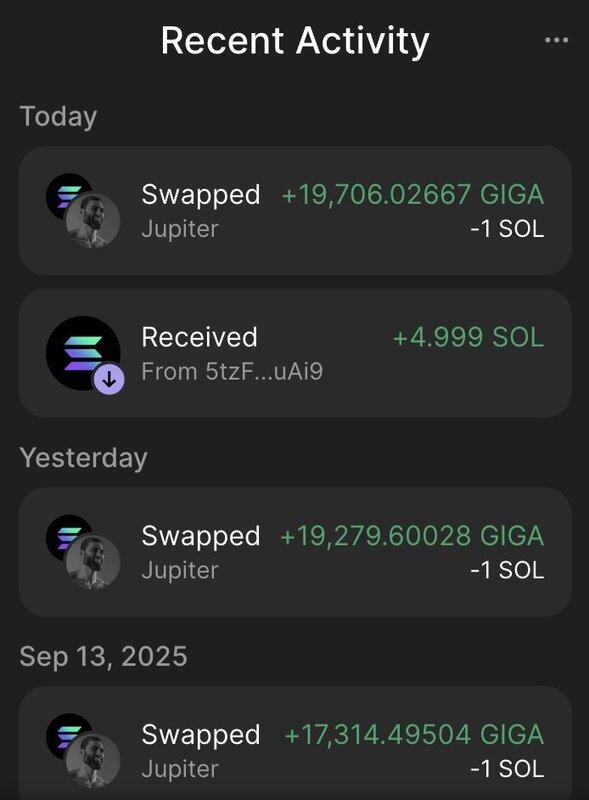
Task: Tap the GIGA token icon in yesterday's swap
Action: click(x=93, y=562)
